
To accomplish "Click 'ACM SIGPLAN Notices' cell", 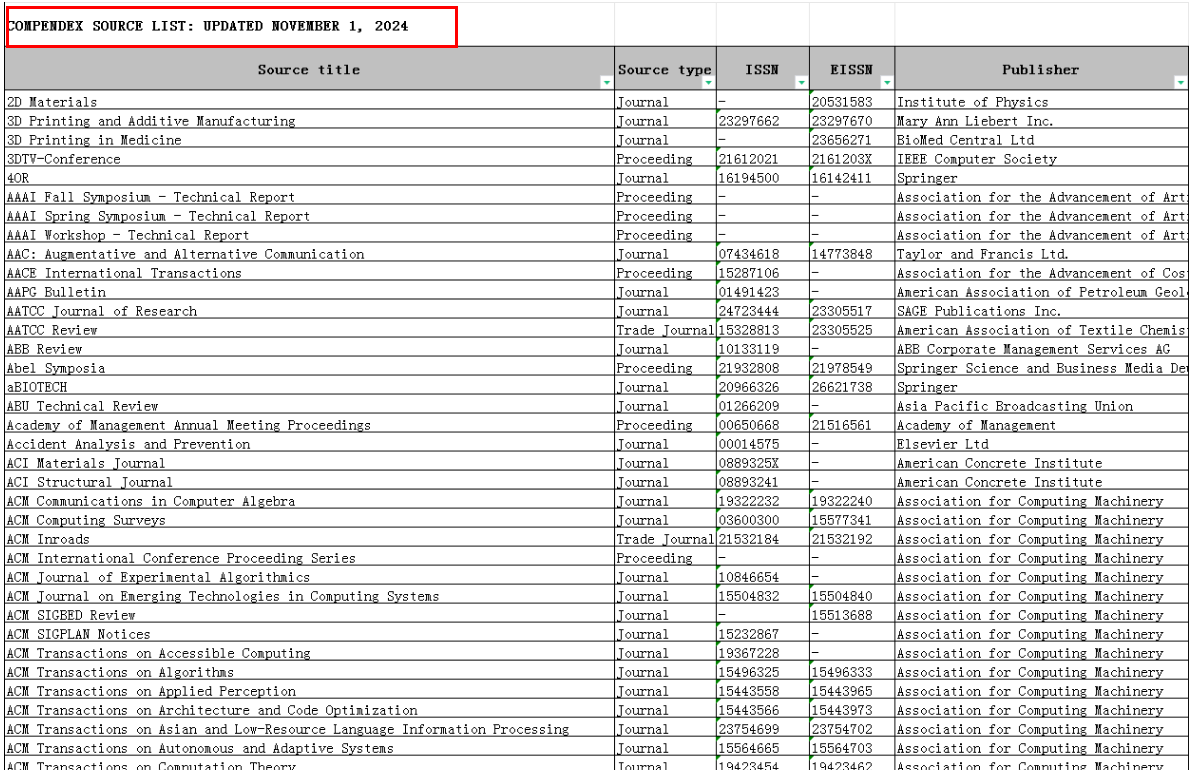I will coord(310,634).
